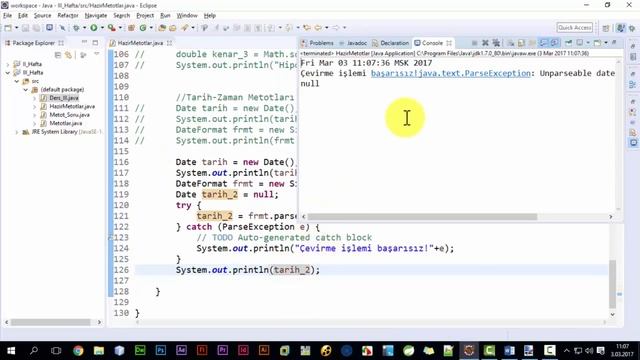Expand the HazirMetotlar.java tree node
Image resolution: width=640 pixels, height=360 pixels.
pyautogui.click(x=34, y=107)
